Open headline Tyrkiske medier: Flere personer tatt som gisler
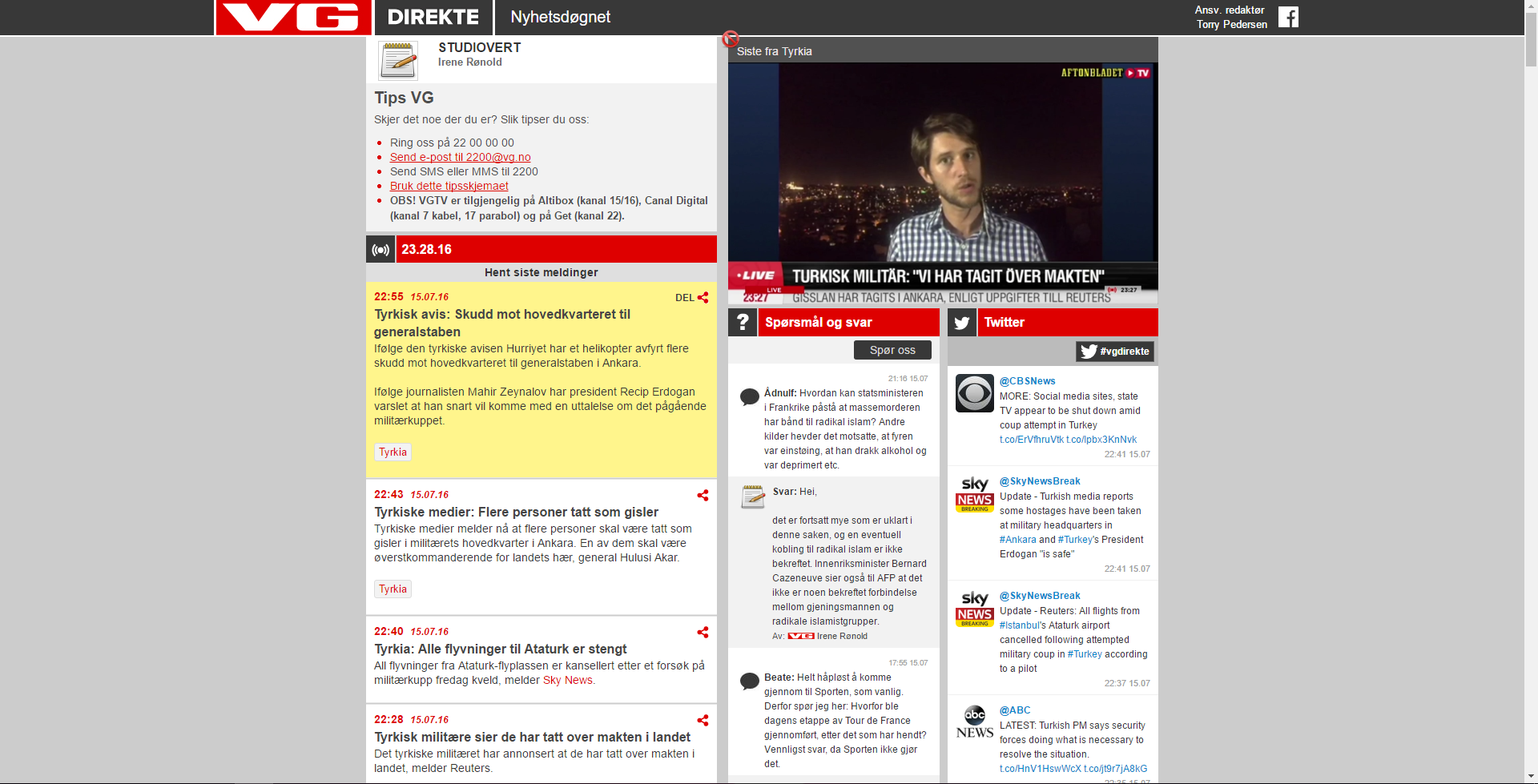Screen dimensions: 1538x784 tap(517, 513)
